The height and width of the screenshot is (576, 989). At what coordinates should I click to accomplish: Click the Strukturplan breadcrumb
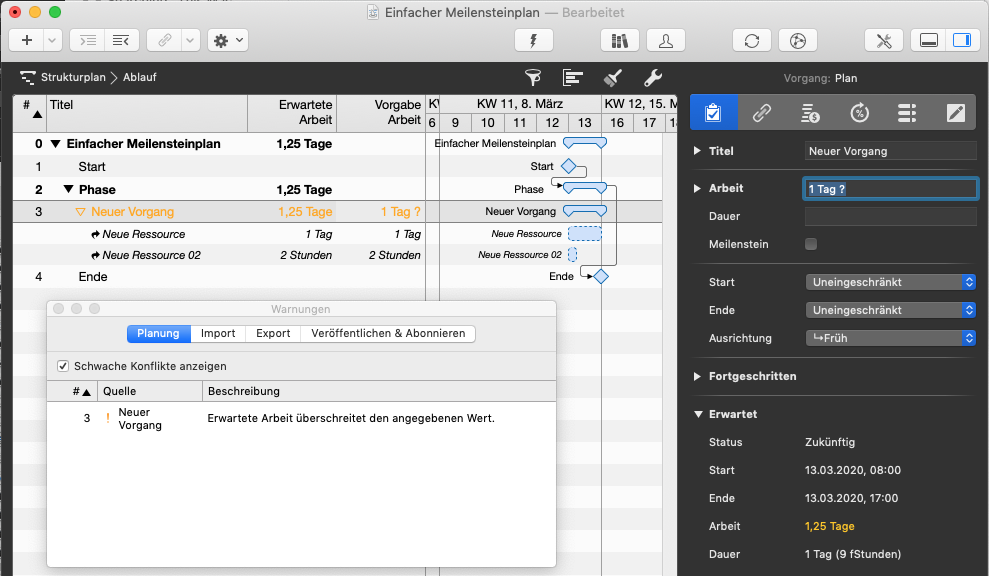coord(72,77)
